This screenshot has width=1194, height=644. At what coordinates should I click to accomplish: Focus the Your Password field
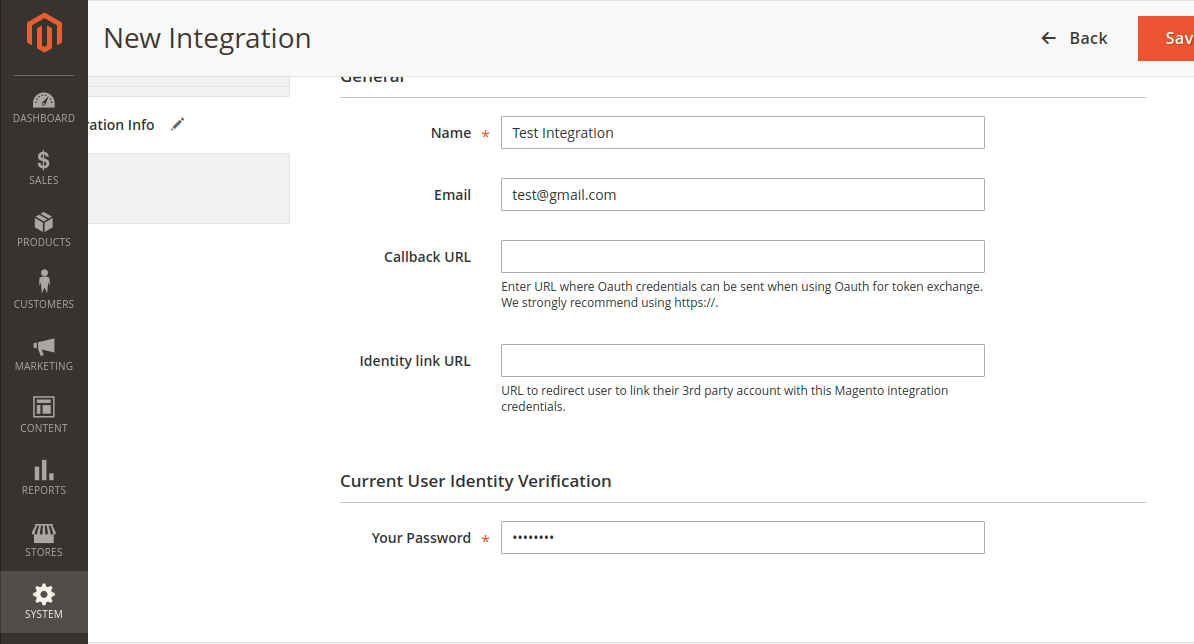pos(742,537)
